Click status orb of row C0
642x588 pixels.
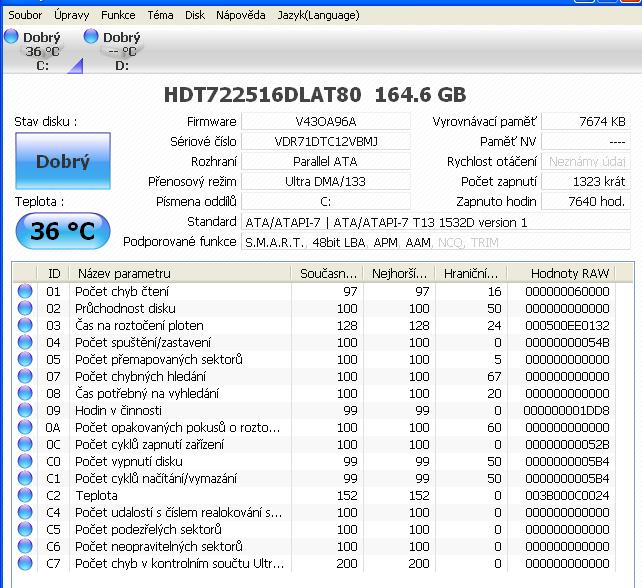(25, 461)
